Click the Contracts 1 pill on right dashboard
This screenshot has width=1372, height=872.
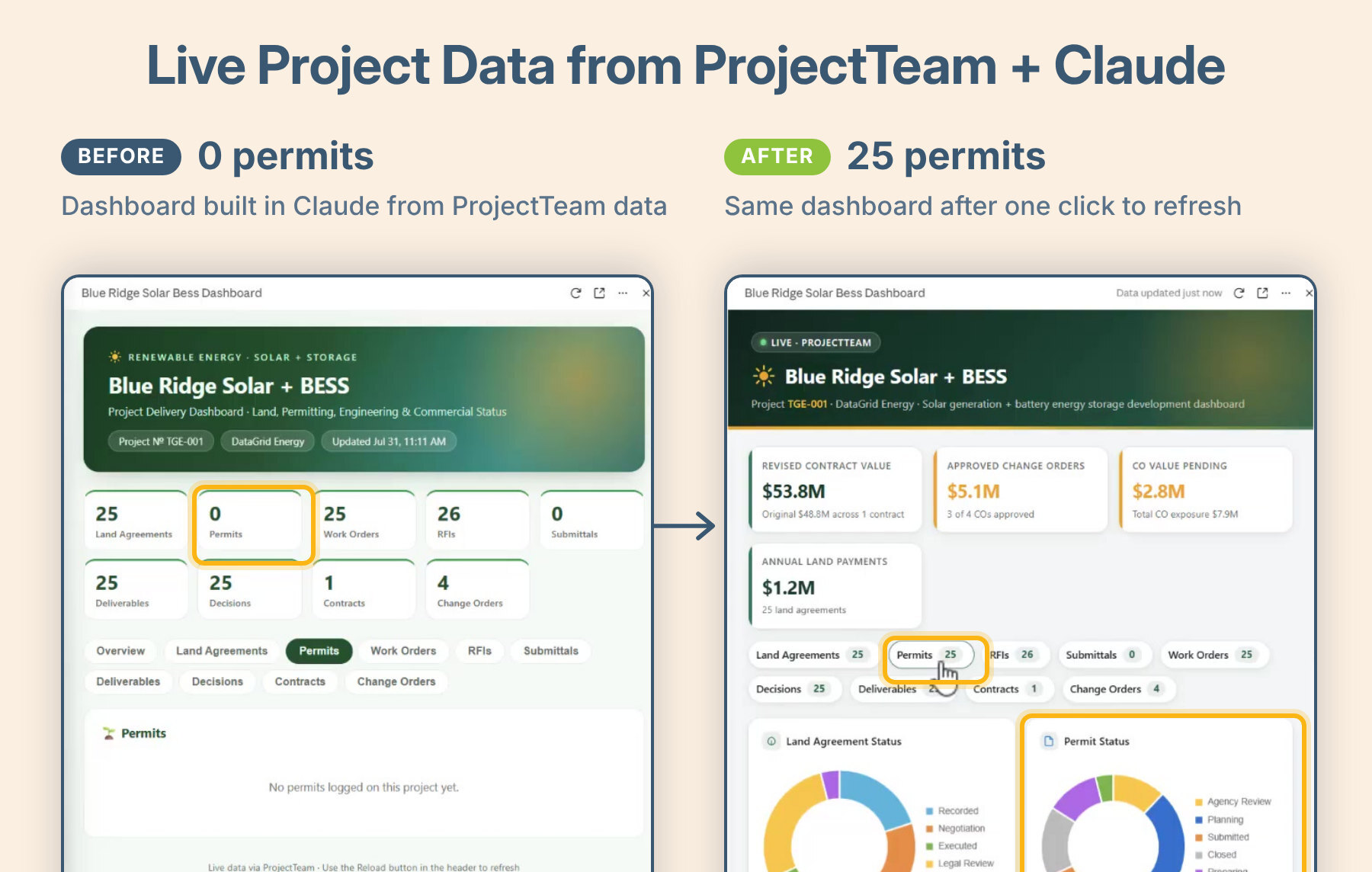click(x=1008, y=689)
